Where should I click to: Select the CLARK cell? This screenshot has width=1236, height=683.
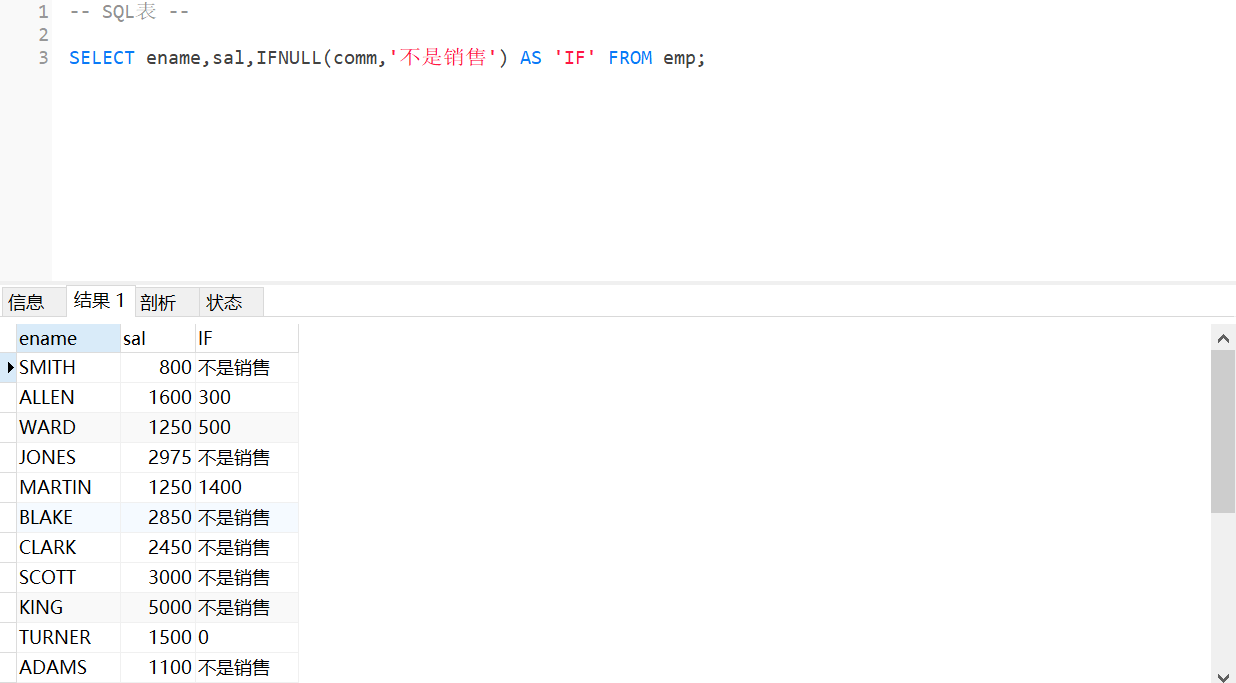(x=68, y=548)
